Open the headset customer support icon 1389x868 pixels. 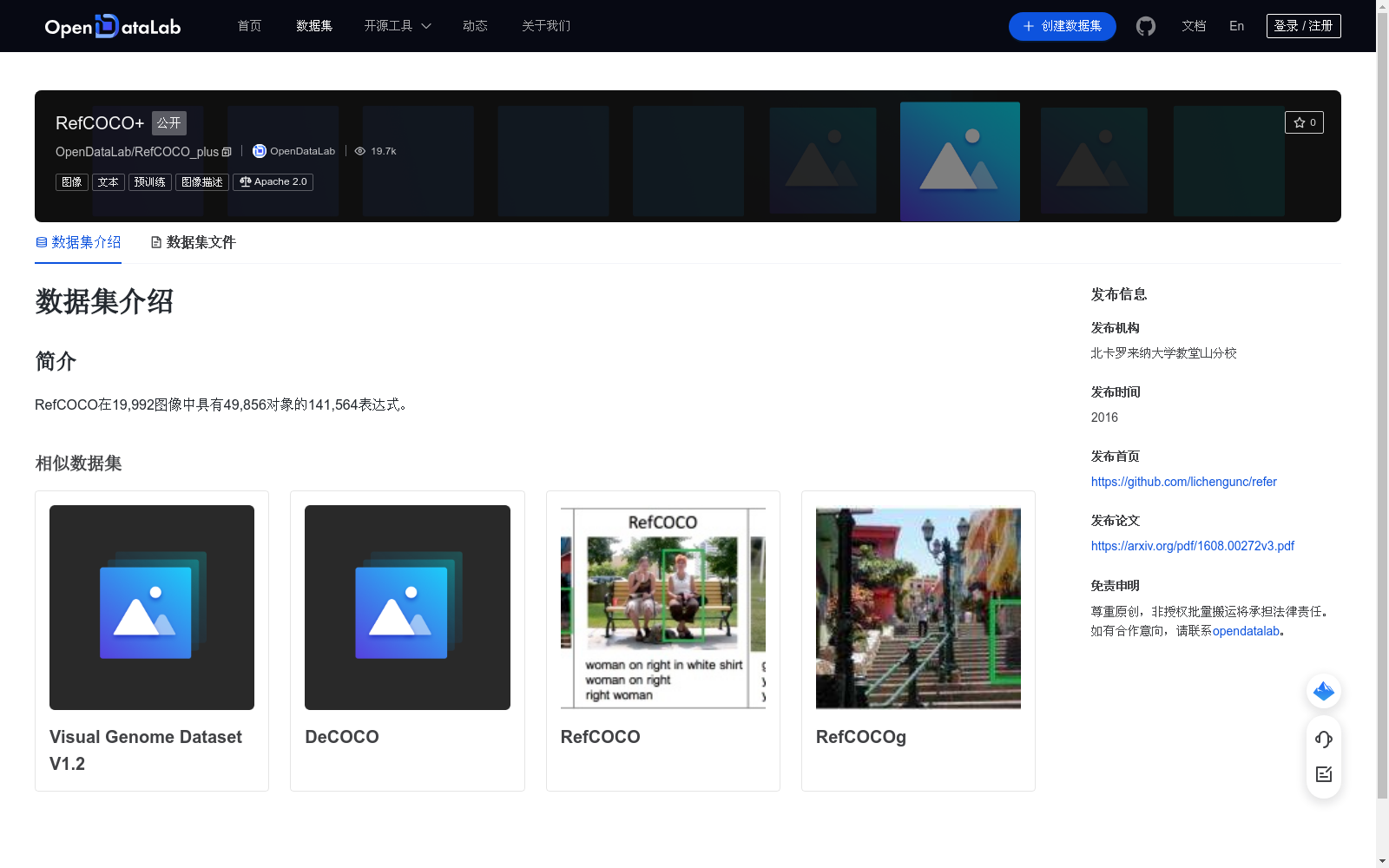[1324, 739]
